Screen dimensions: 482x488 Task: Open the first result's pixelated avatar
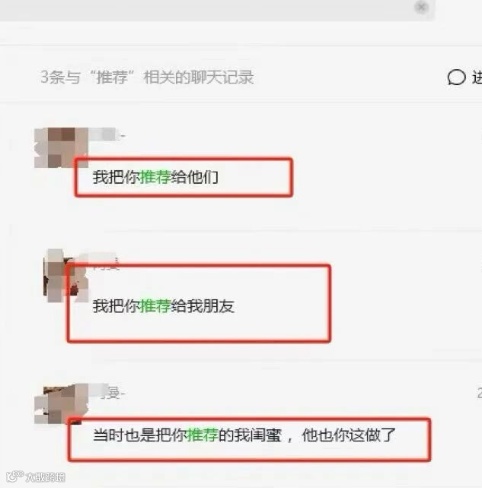[x=61, y=148]
